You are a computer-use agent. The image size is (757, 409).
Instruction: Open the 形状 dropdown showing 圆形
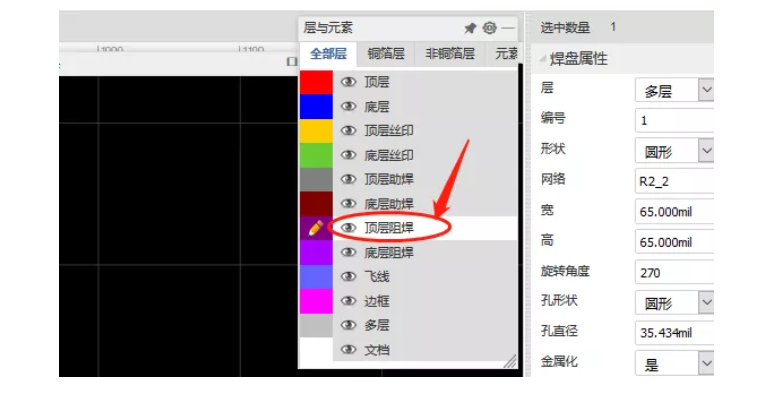coord(674,151)
